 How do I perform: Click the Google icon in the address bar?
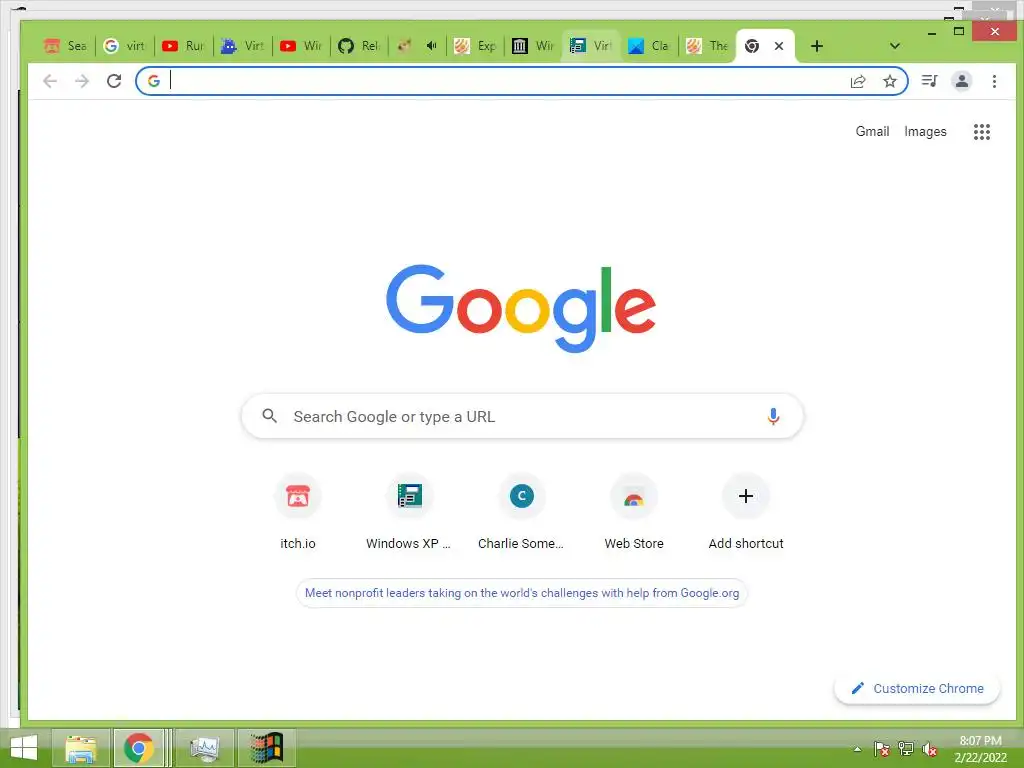153,81
